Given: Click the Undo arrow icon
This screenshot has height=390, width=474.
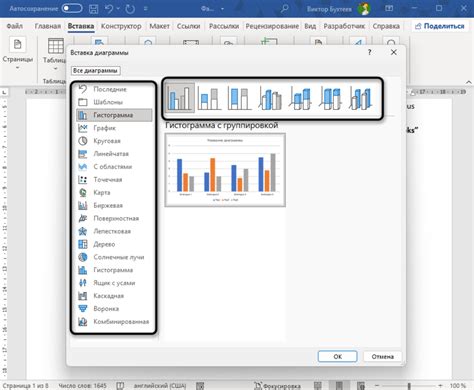Looking at the screenshot, I should (x=109, y=9).
